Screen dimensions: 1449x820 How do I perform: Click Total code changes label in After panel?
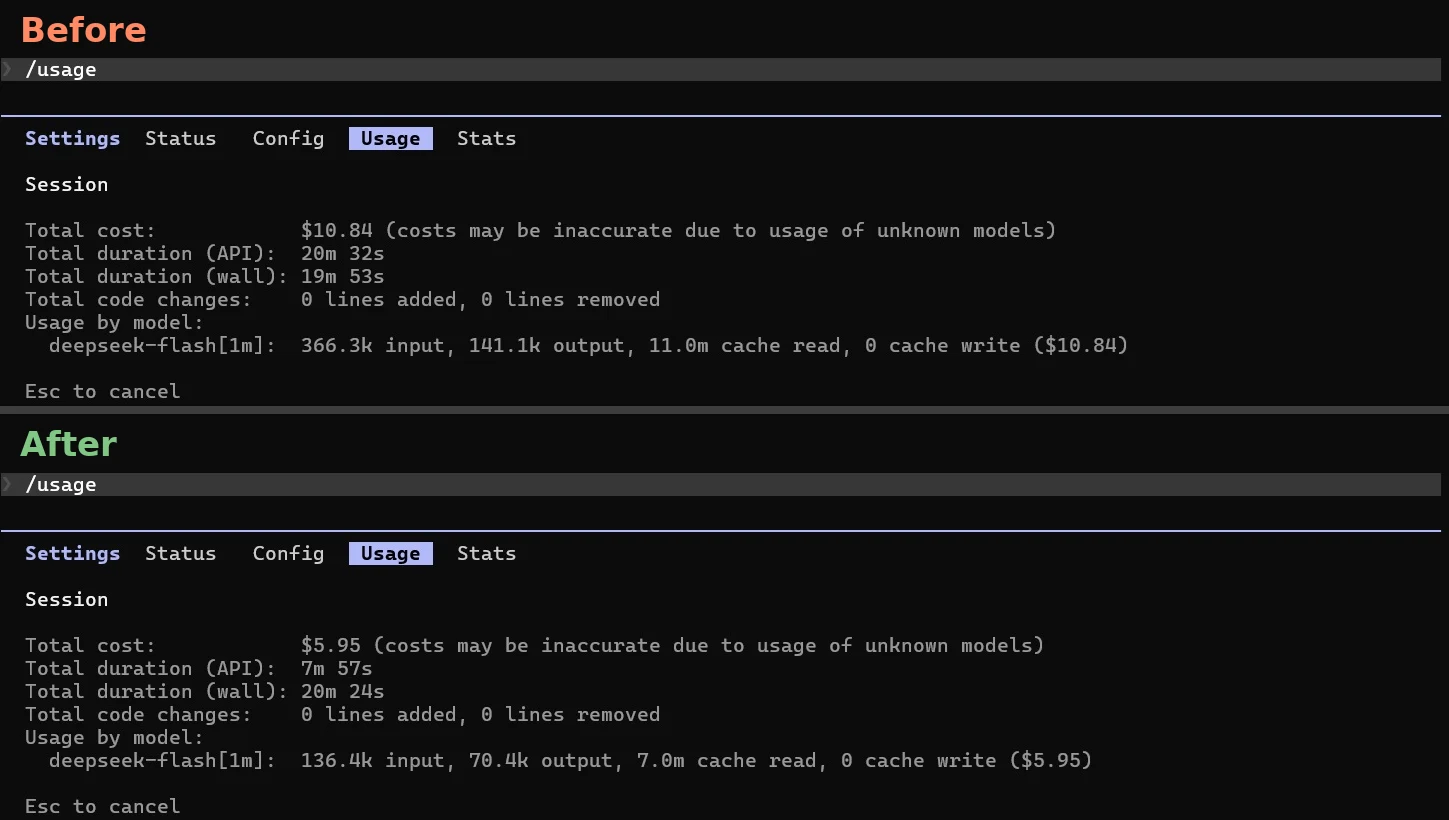point(138,715)
